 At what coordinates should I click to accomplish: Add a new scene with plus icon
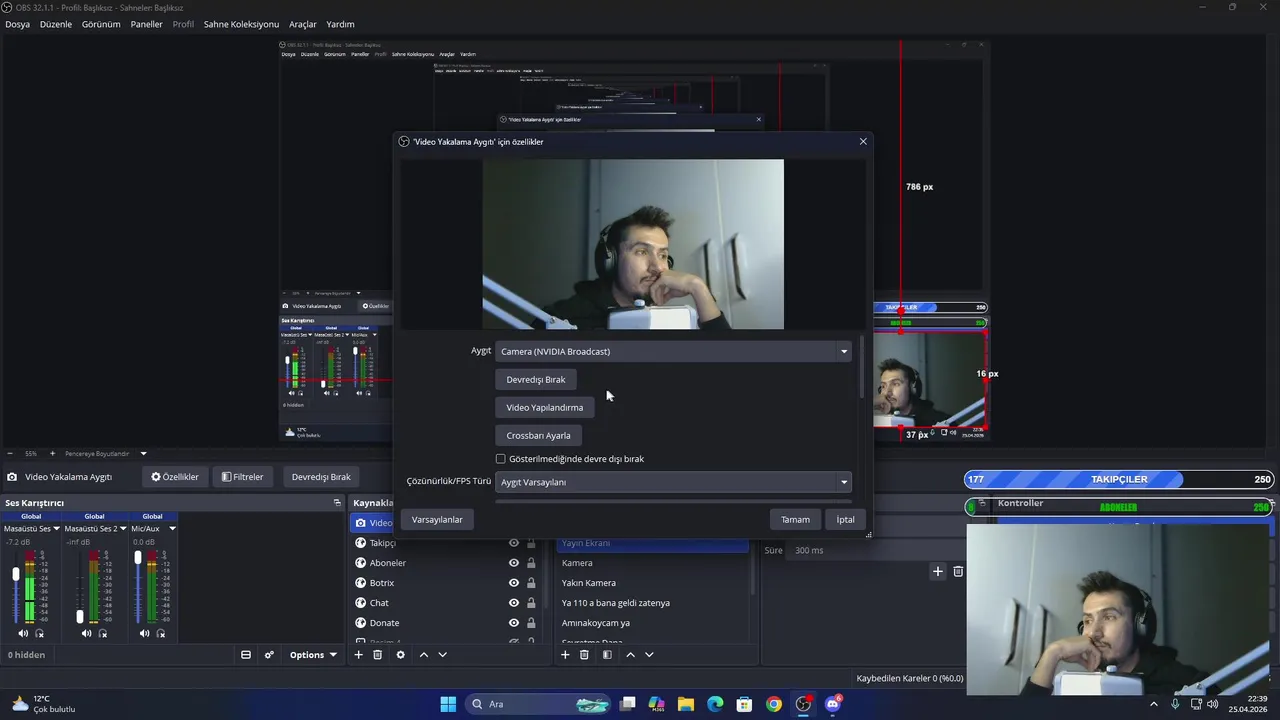tap(565, 655)
